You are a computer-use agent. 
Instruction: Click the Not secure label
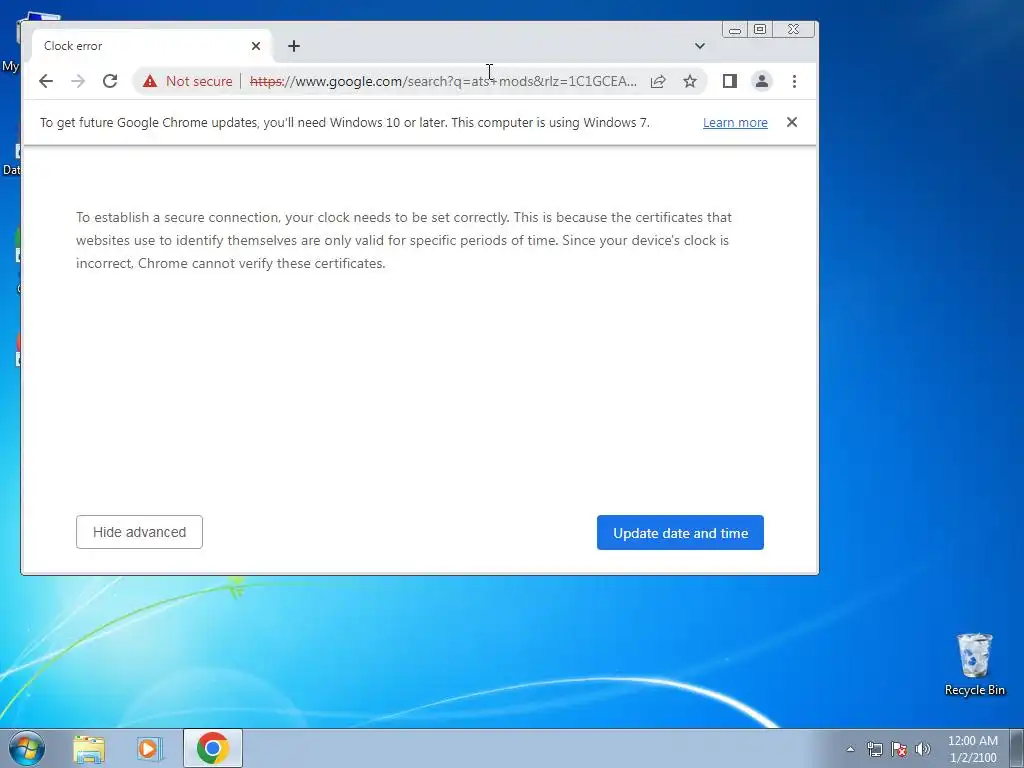point(199,81)
